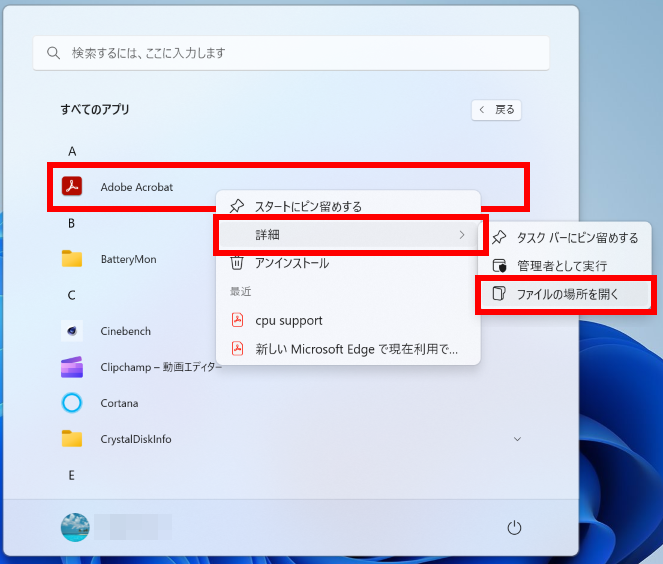The height and width of the screenshot is (564, 663).
Task: Click the shield icon beside 管理者として実行
Action: click(x=499, y=266)
